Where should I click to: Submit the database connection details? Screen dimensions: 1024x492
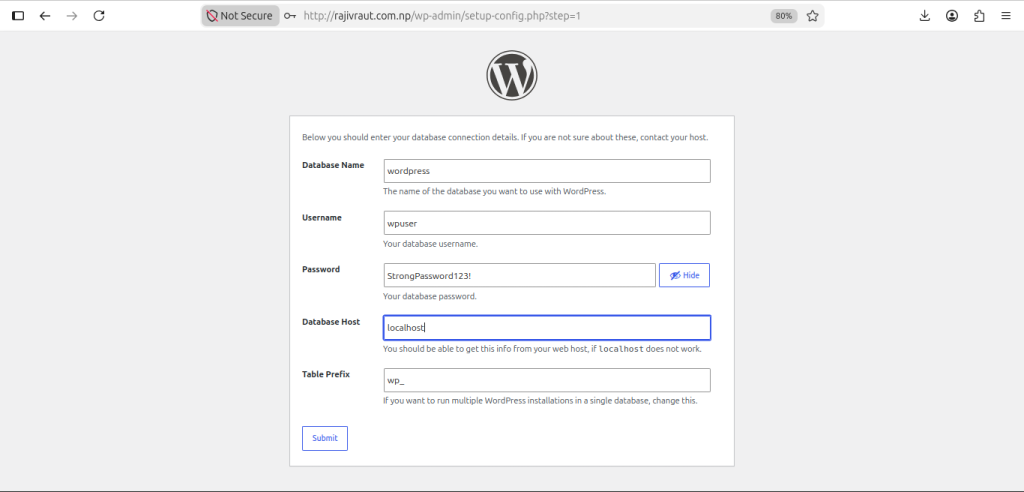[325, 438]
